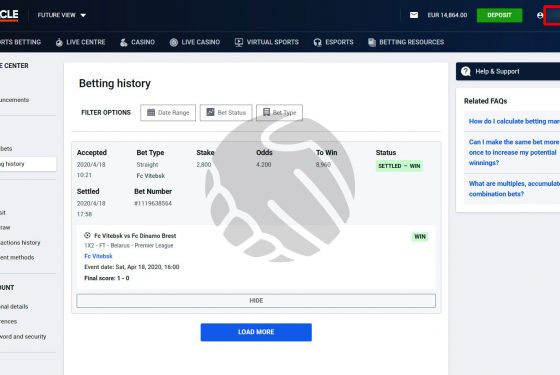Open FAQ about calculating betting margin
Image resolution: width=560 pixels, height=375 pixels.
(514, 121)
